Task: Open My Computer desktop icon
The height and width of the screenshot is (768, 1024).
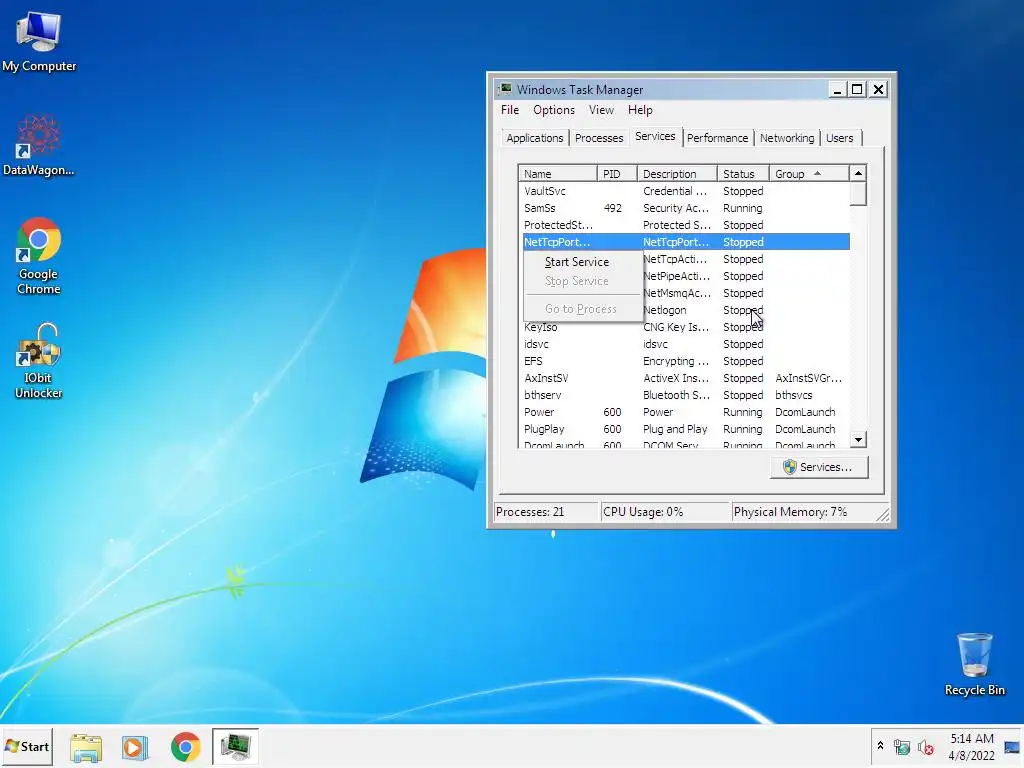Action: point(39,42)
